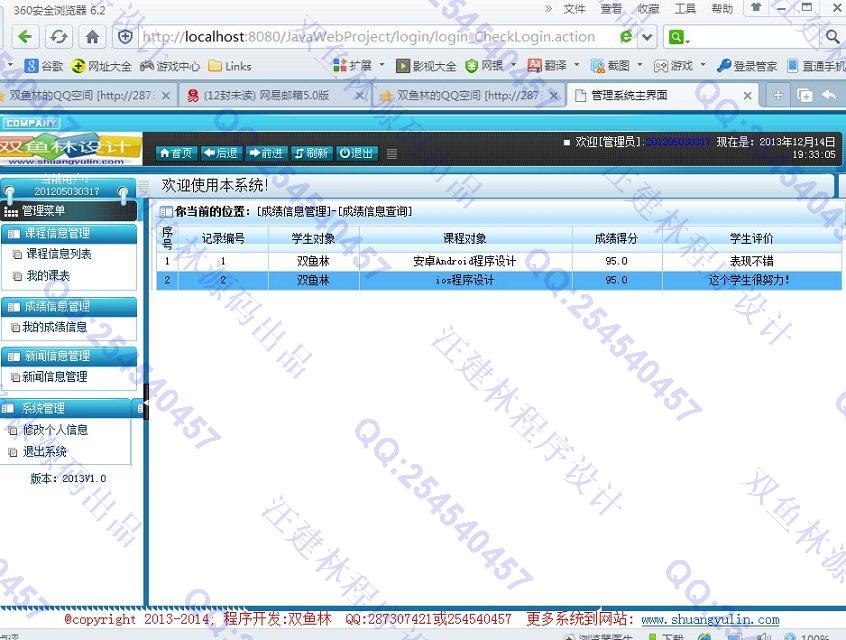The width and height of the screenshot is (846, 640).
Task: Open the 工具 menu
Action: [x=685, y=9]
